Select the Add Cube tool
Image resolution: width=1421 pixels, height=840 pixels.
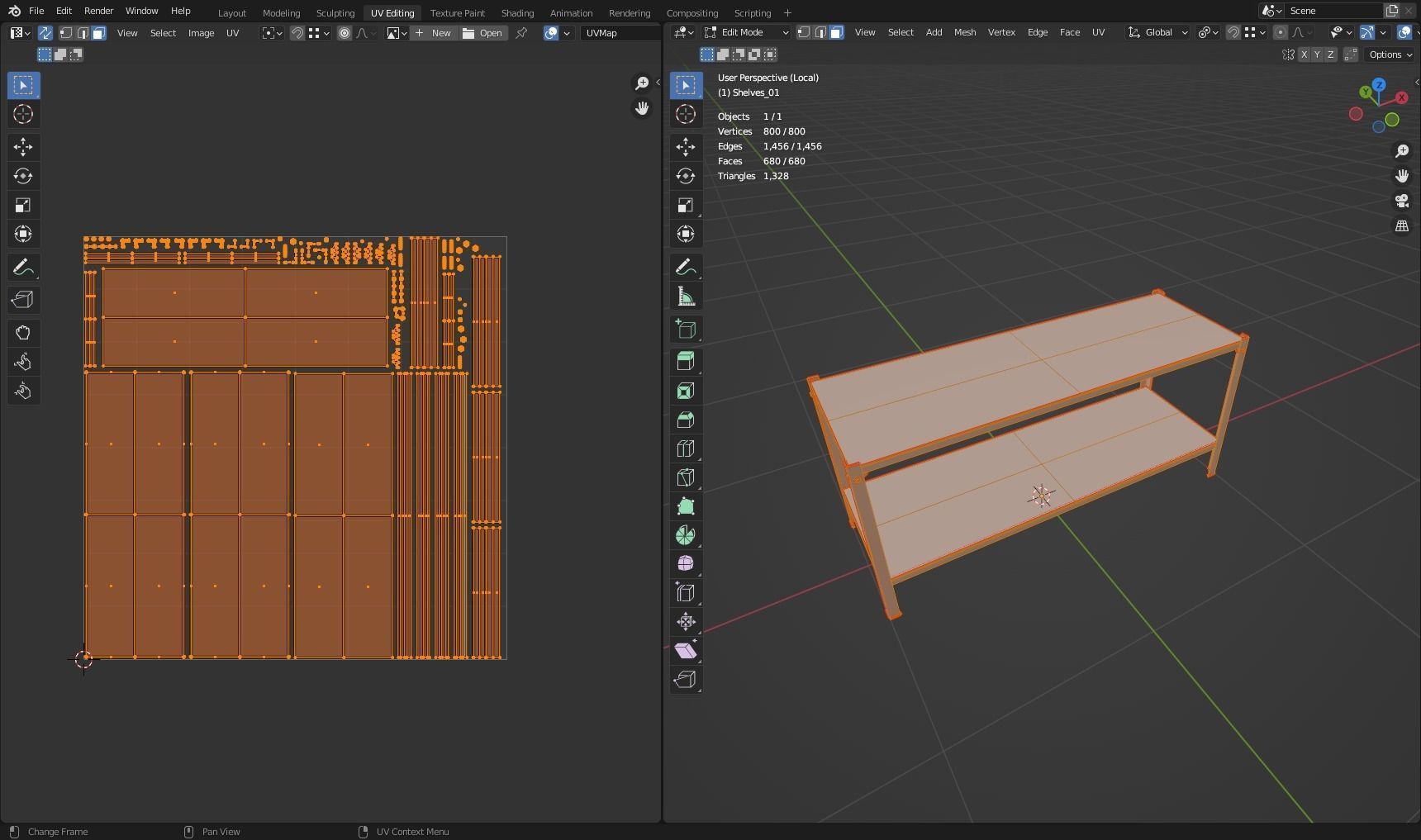686,329
